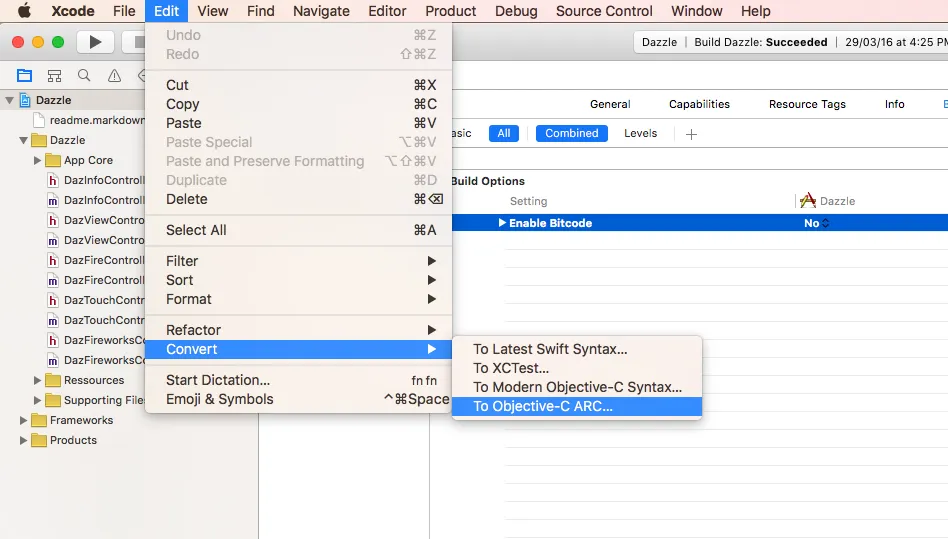Choose Emoji & Symbols
The height and width of the screenshot is (539, 948).
[x=299, y=399]
